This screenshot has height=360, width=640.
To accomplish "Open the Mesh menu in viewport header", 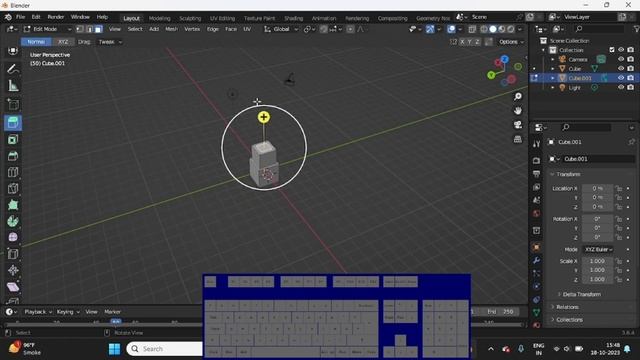I will coord(171,29).
